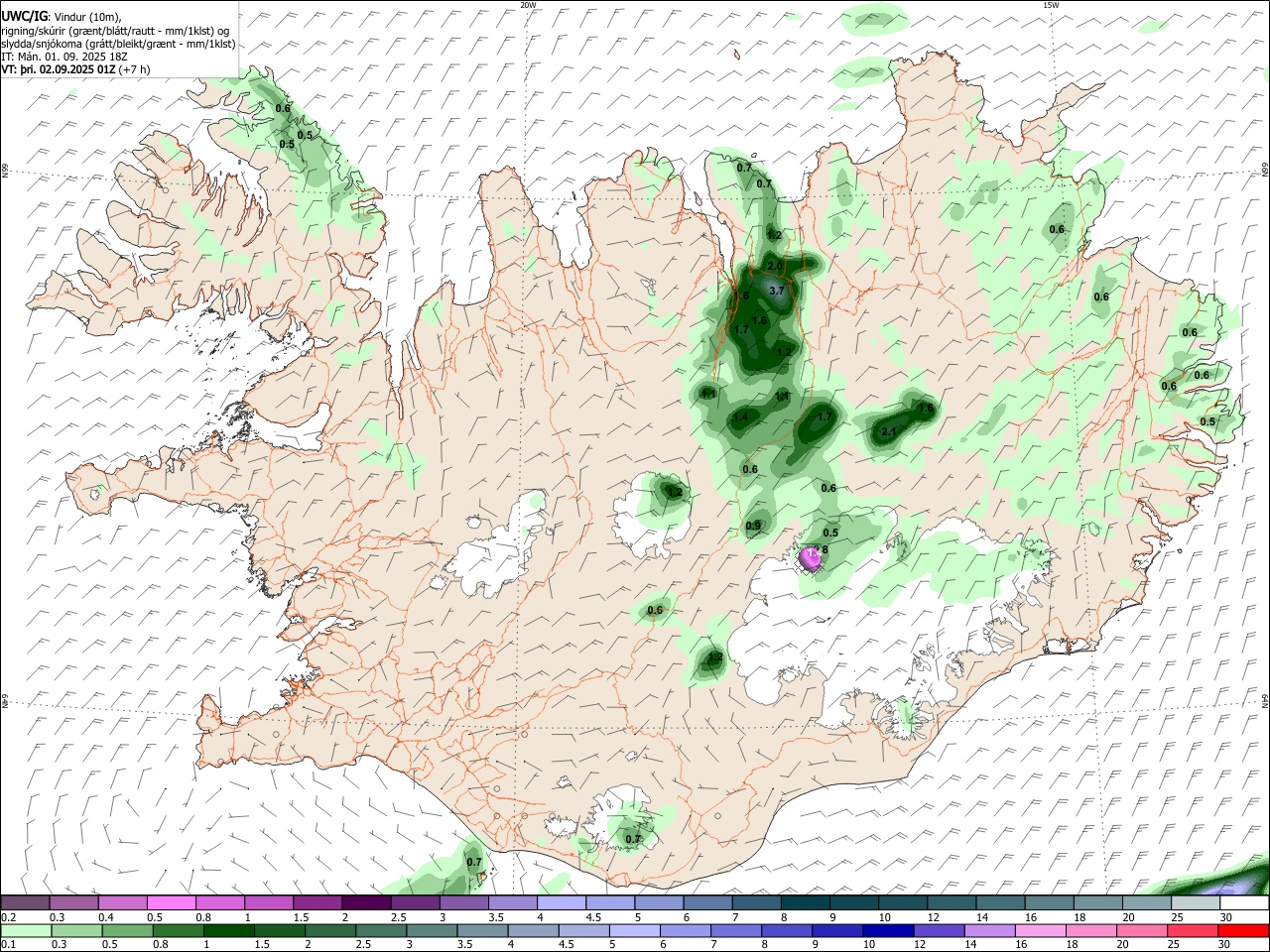Viewport: 1270px width, 952px height.
Task: Click the VT: þri. 02.09.2025 01Z line
Action: point(75,69)
